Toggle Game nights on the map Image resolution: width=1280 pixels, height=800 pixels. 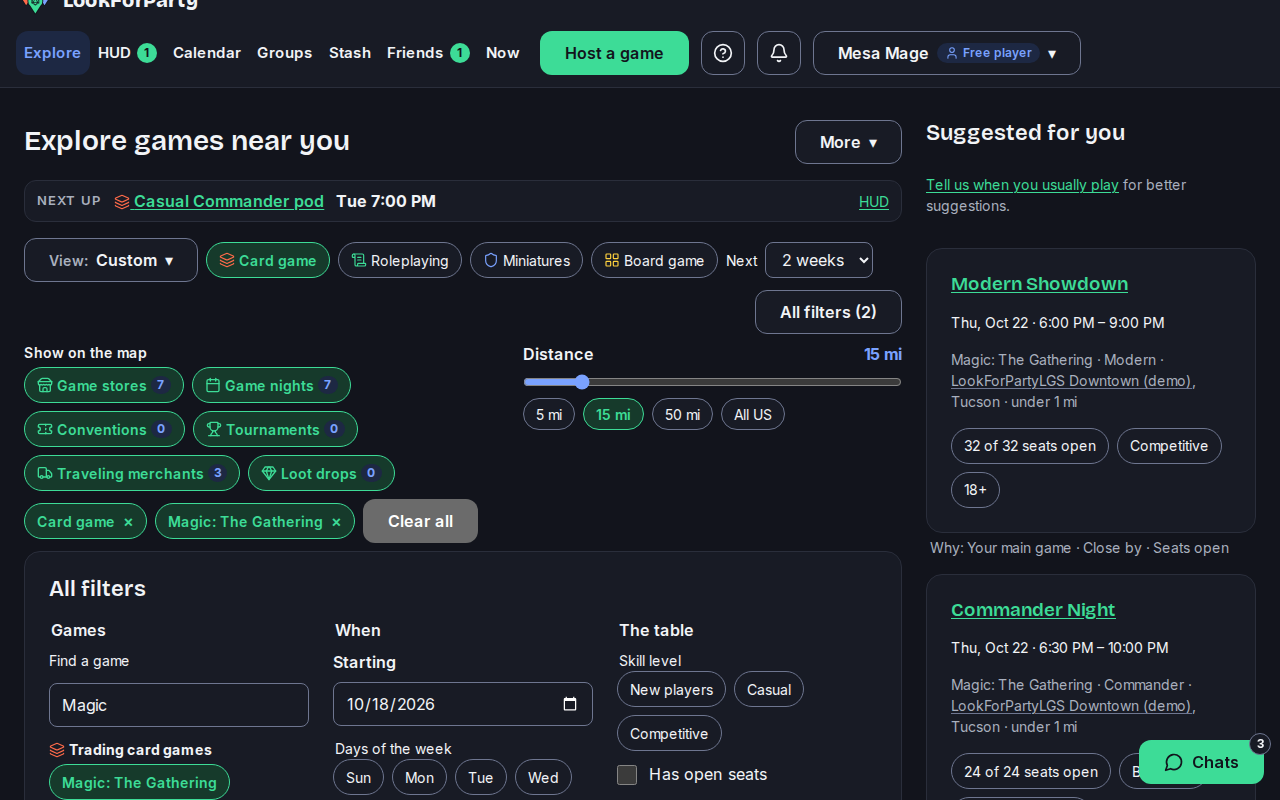point(271,385)
